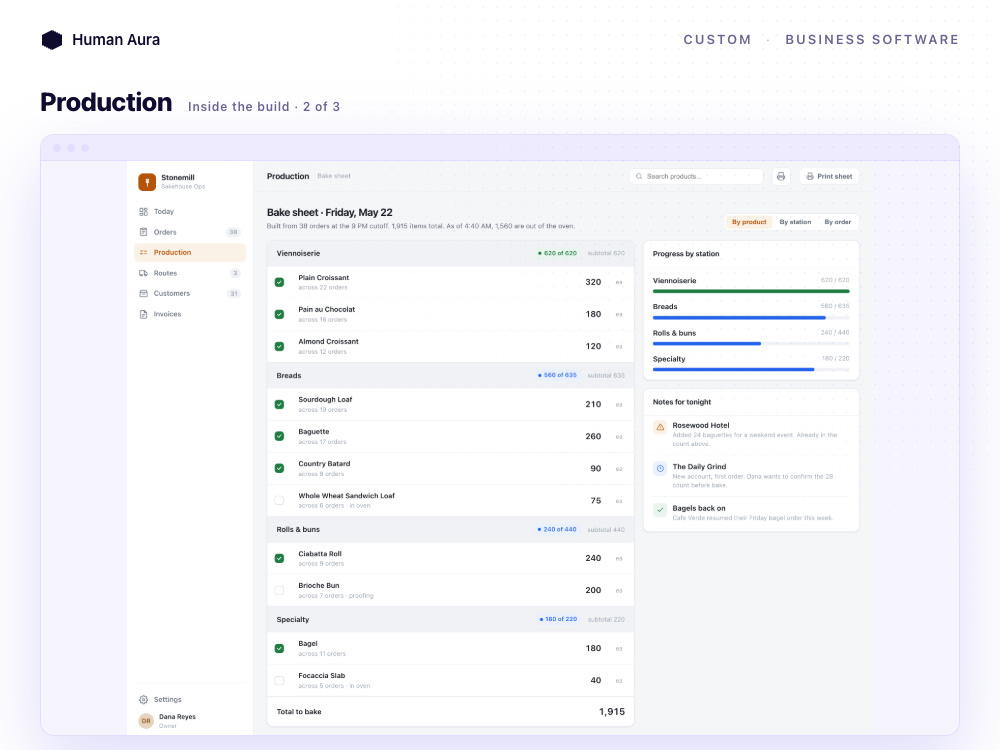Collapse the Breads section header
Screen dimensions: 1000x750
click(450, 376)
